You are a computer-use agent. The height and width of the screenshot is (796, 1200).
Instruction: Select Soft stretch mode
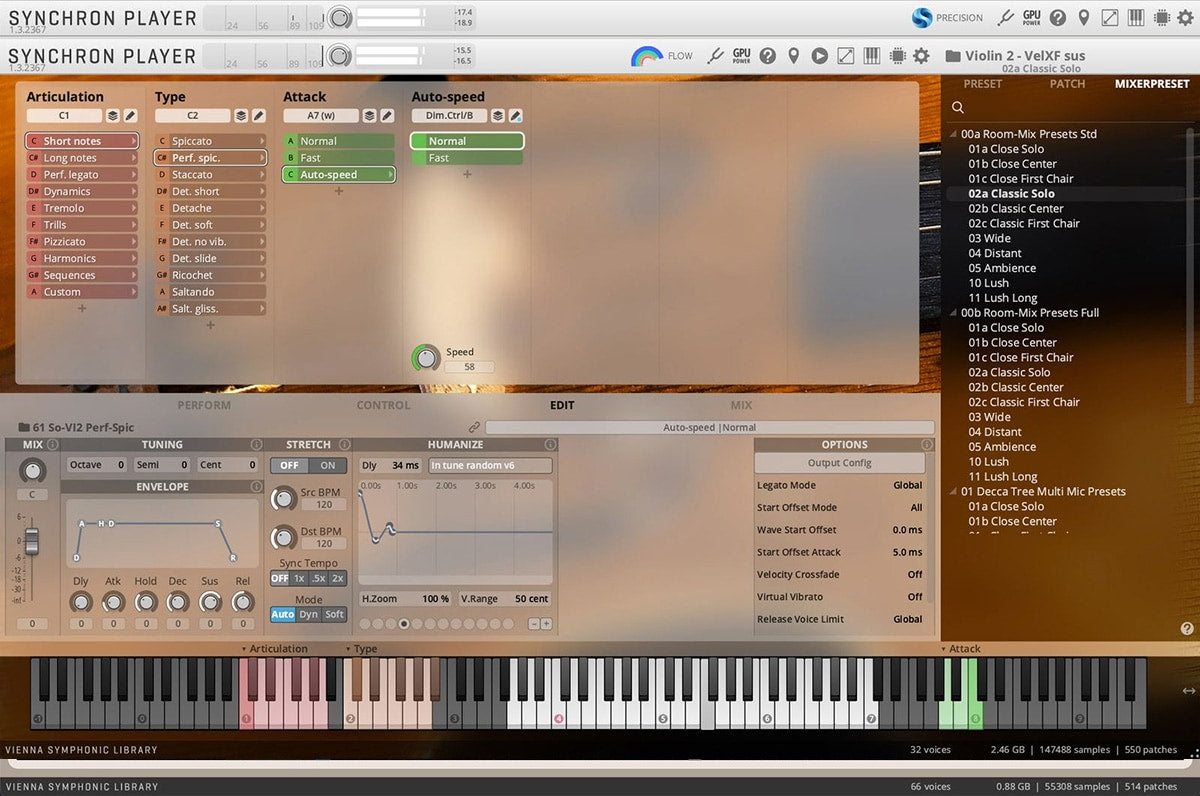point(334,615)
